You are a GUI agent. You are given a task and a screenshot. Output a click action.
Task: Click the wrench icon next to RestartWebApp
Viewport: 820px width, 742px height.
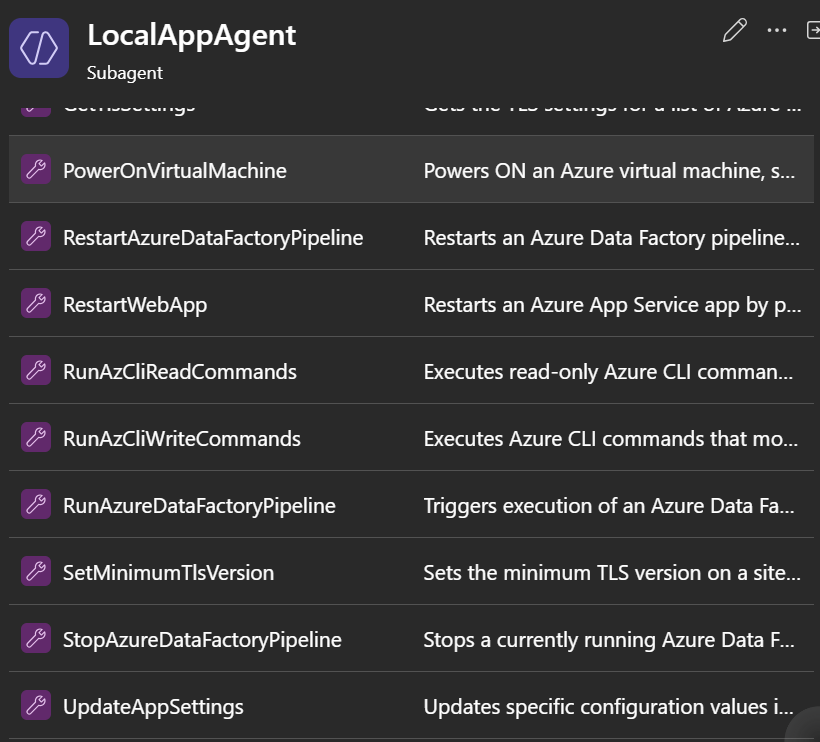(x=36, y=304)
